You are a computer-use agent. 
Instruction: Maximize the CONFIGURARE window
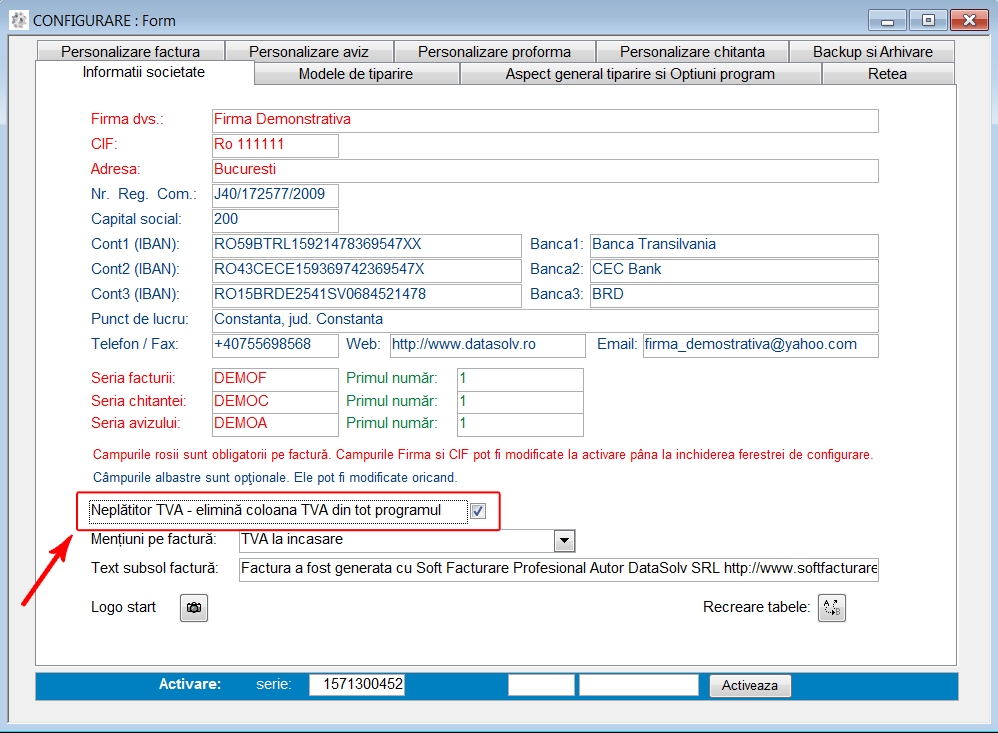928,20
